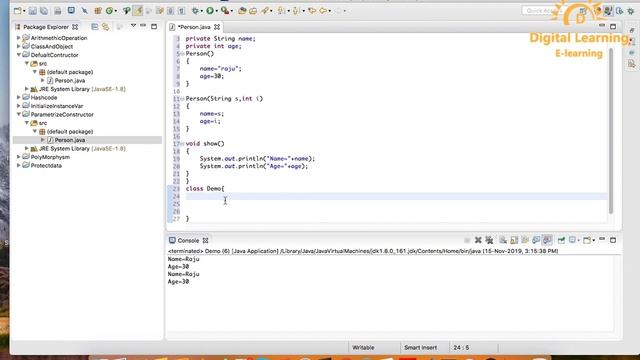This screenshot has width=640, height=360.
Task: Collapse the DefualtContructor project
Action: [18, 55]
